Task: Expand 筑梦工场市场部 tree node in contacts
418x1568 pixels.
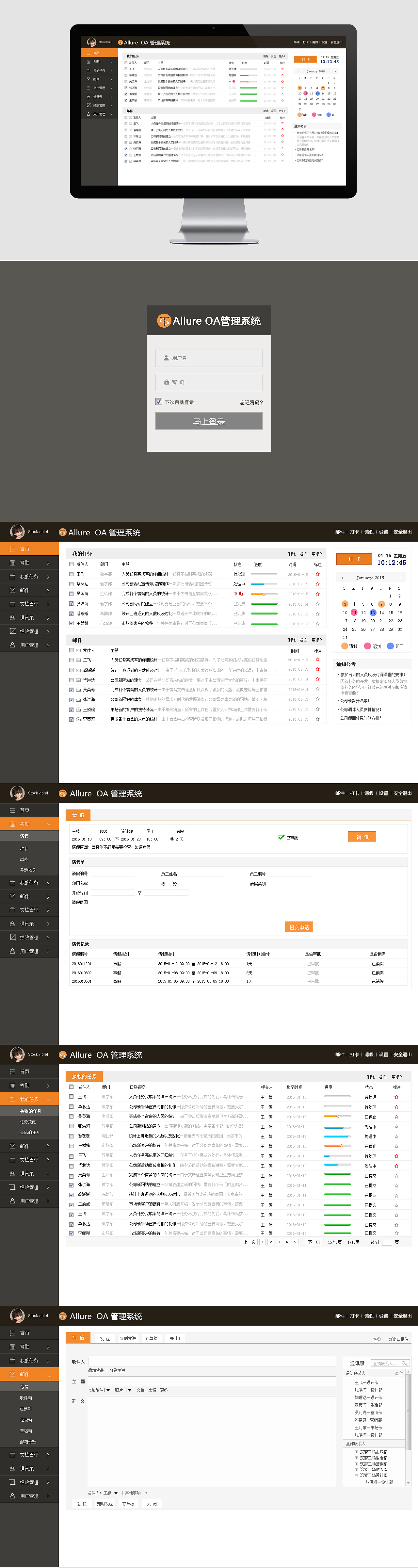Action: click(x=357, y=1452)
